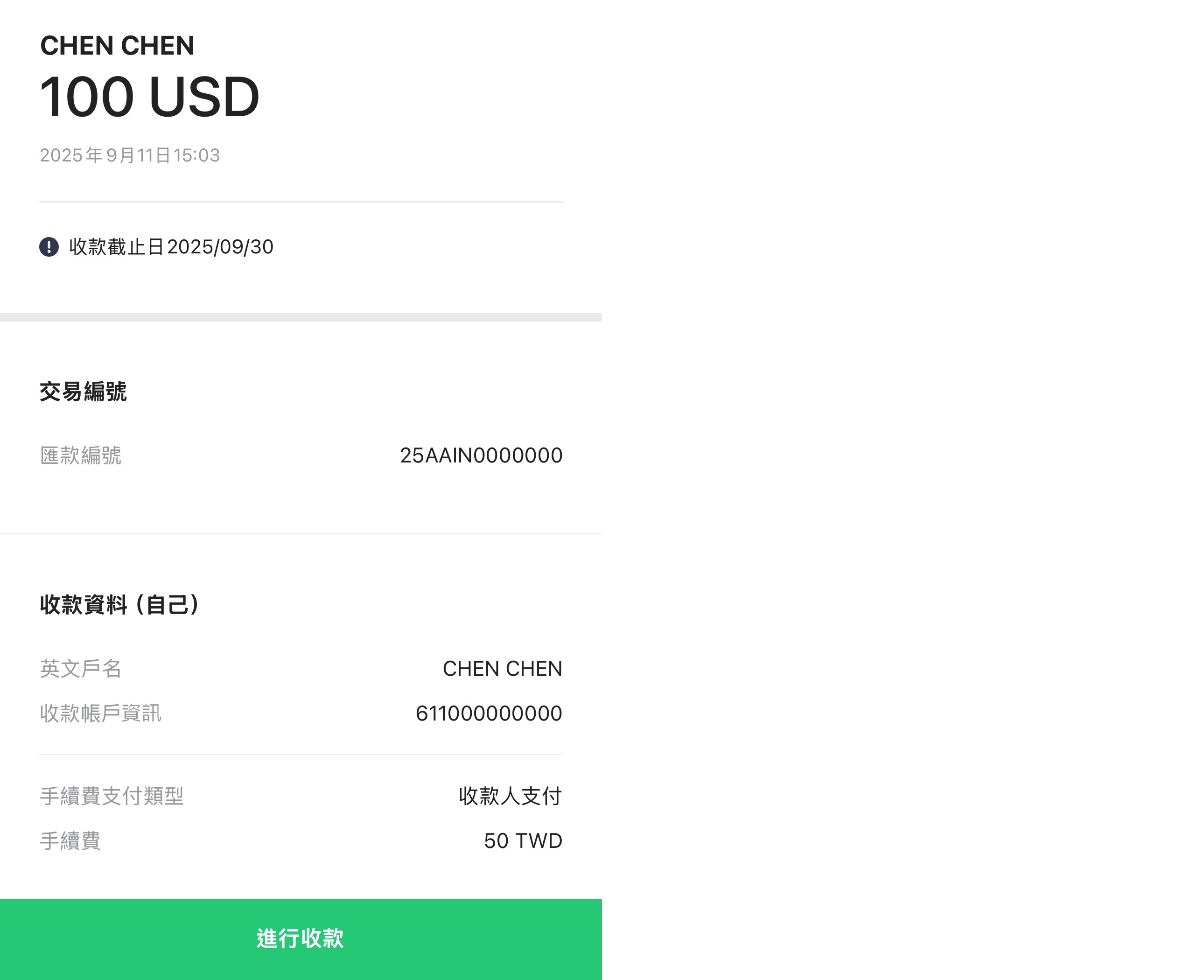Click the 手續費 label
Image resolution: width=1204 pixels, height=980 pixels.
click(70, 840)
